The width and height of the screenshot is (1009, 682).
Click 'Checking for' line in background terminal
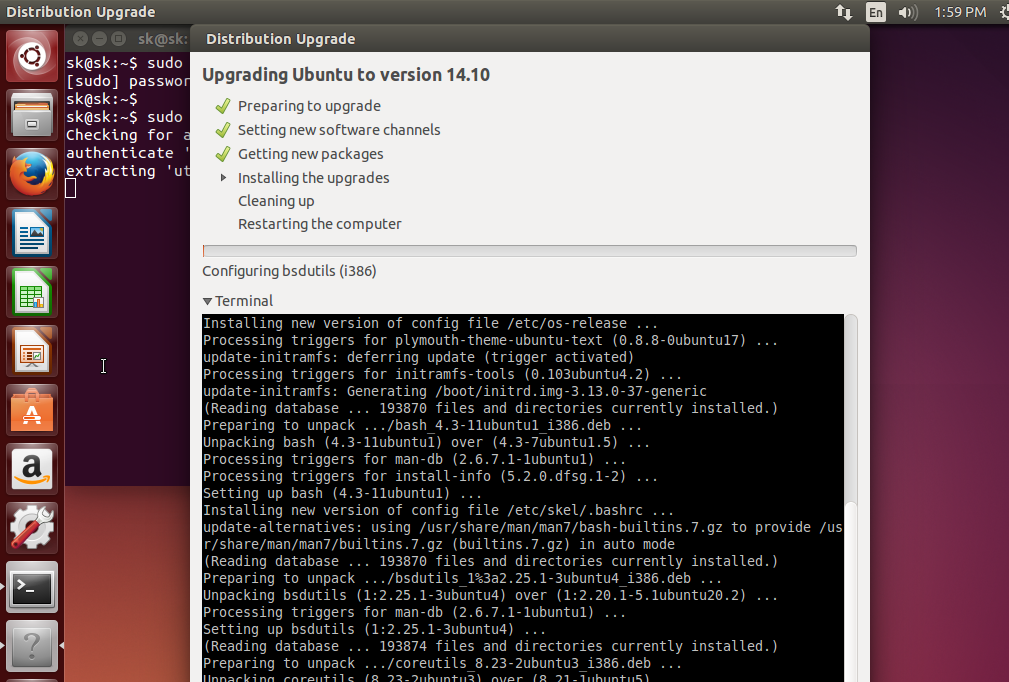pos(128,135)
